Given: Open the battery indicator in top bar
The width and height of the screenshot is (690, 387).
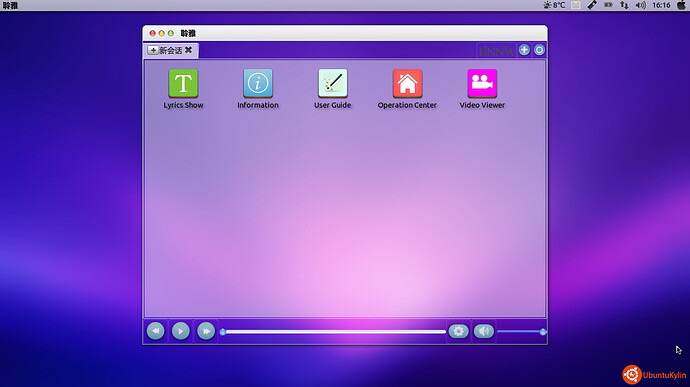Looking at the screenshot, I should [608, 5].
